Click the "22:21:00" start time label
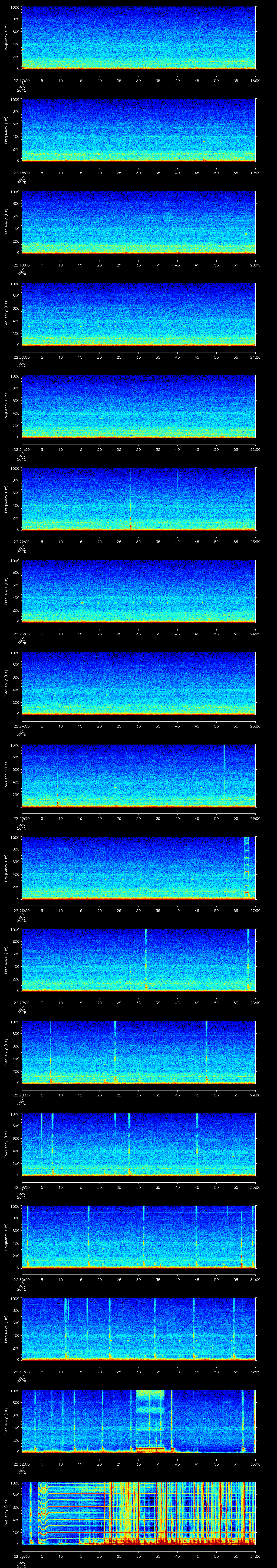The height and width of the screenshot is (1568, 277). click(x=21, y=449)
